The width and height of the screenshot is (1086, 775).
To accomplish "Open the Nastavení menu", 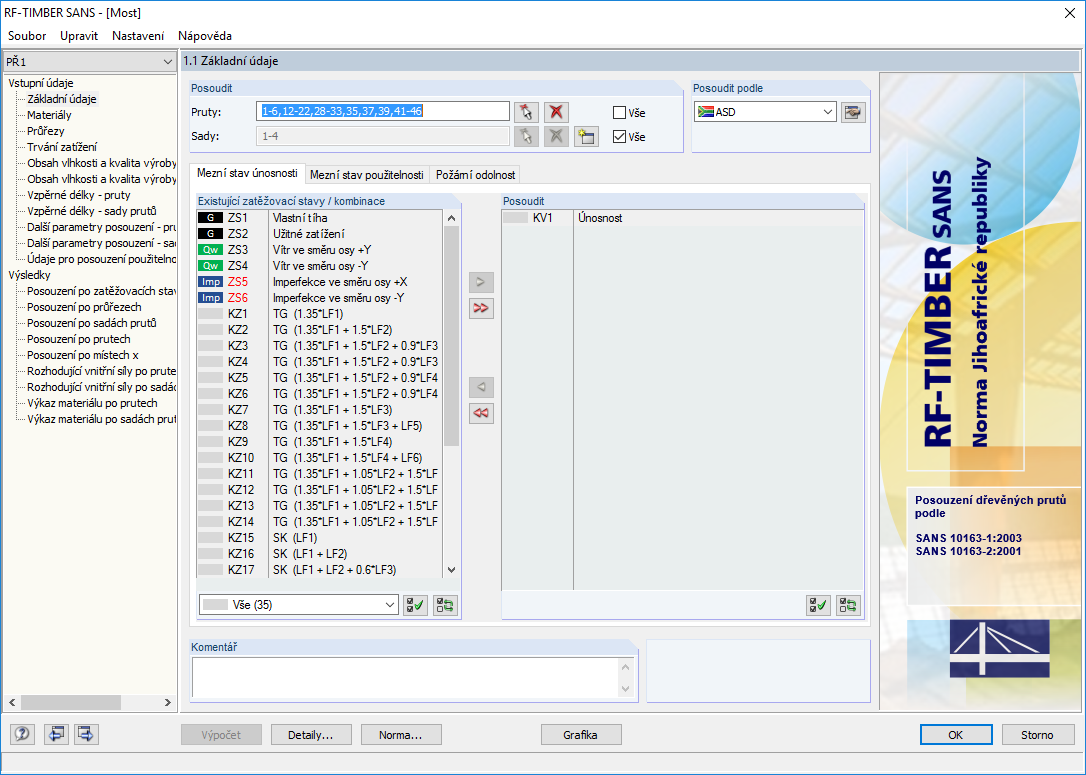I will click(x=138, y=36).
